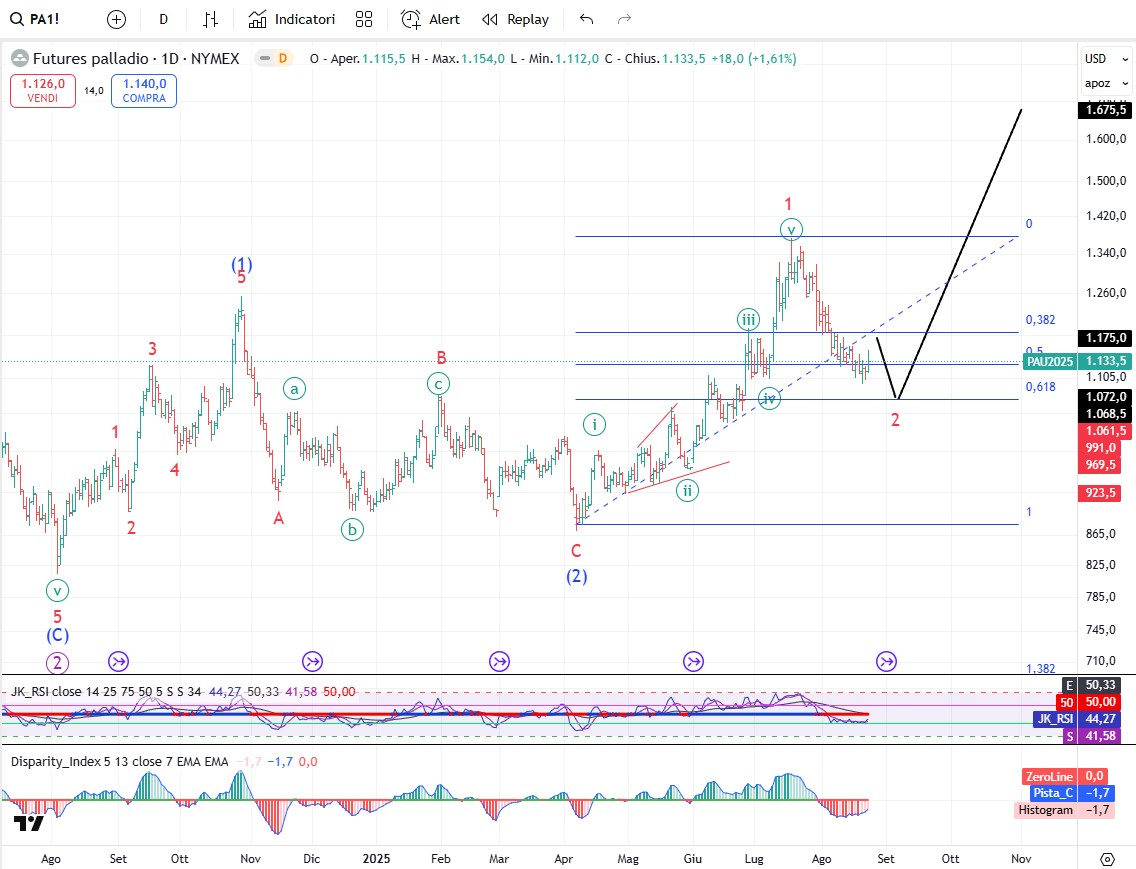Create an Alert from toolbar
Screen dimensions: 1136x869
(430, 20)
